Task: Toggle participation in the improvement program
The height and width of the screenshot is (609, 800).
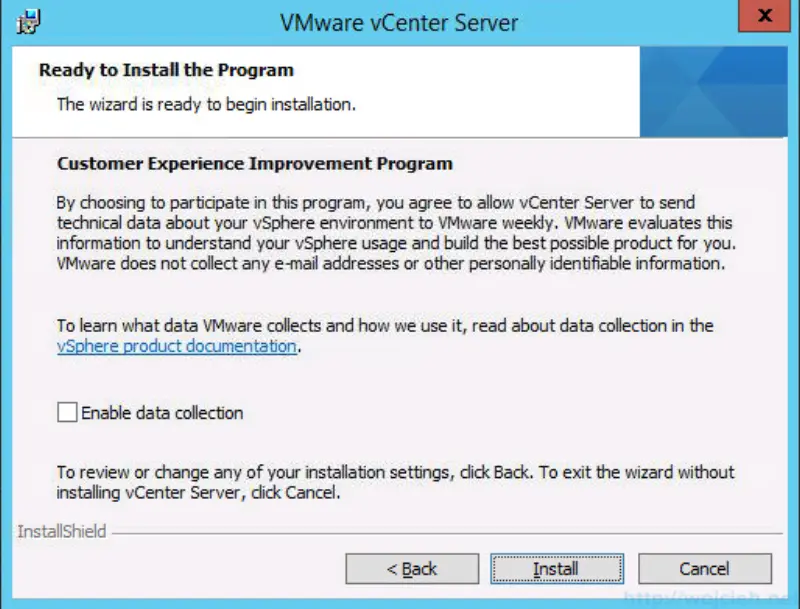Action: coord(66,412)
